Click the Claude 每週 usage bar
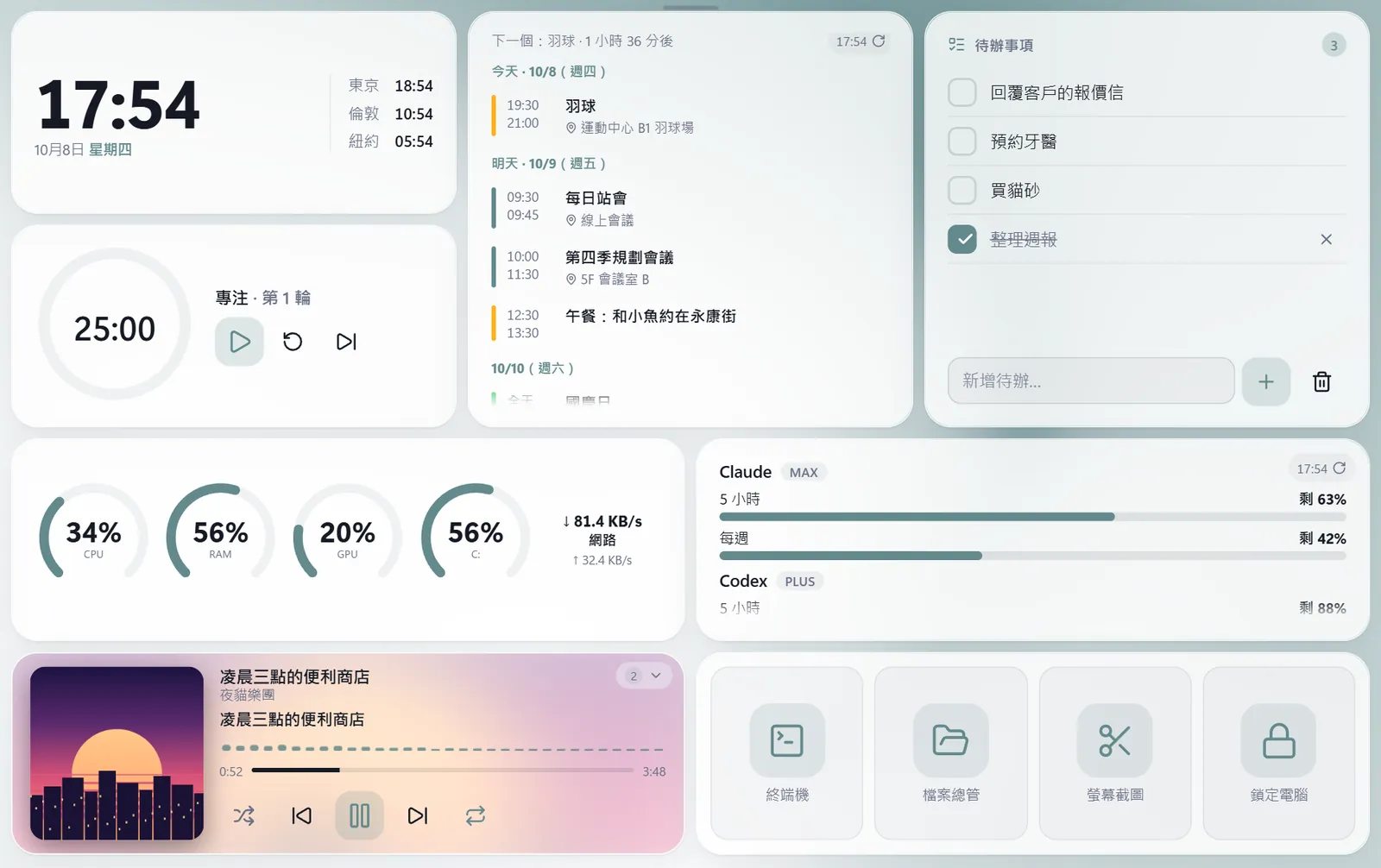Screen dimensions: 1381x868 1032,556
